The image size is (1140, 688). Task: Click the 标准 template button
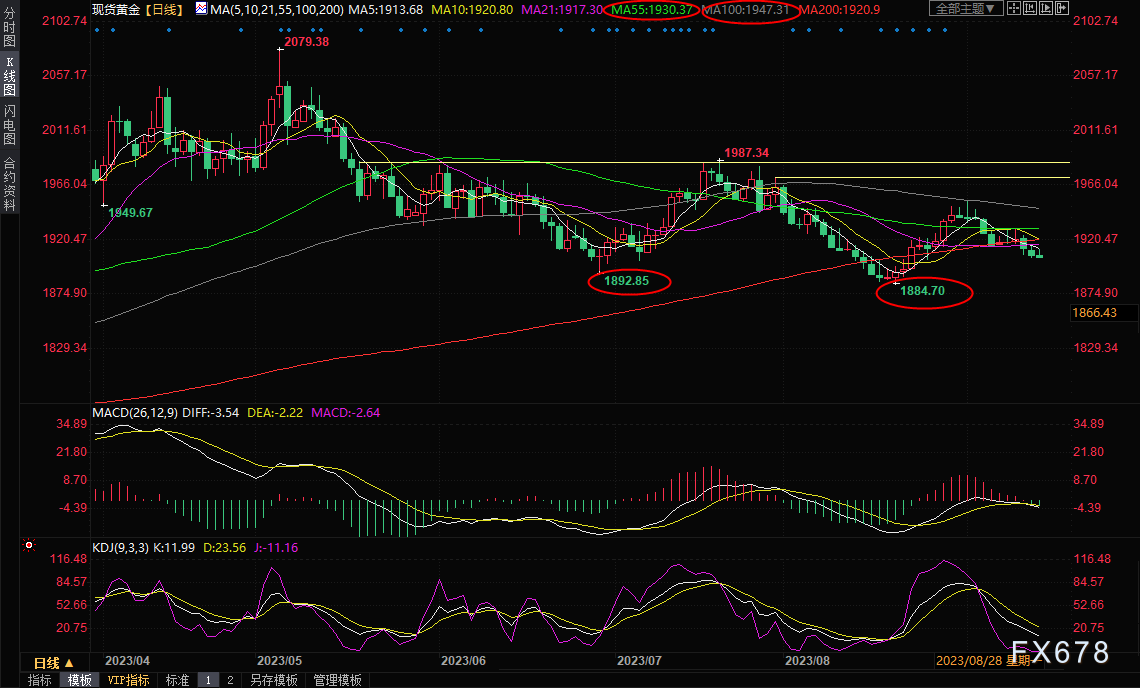pos(177,680)
